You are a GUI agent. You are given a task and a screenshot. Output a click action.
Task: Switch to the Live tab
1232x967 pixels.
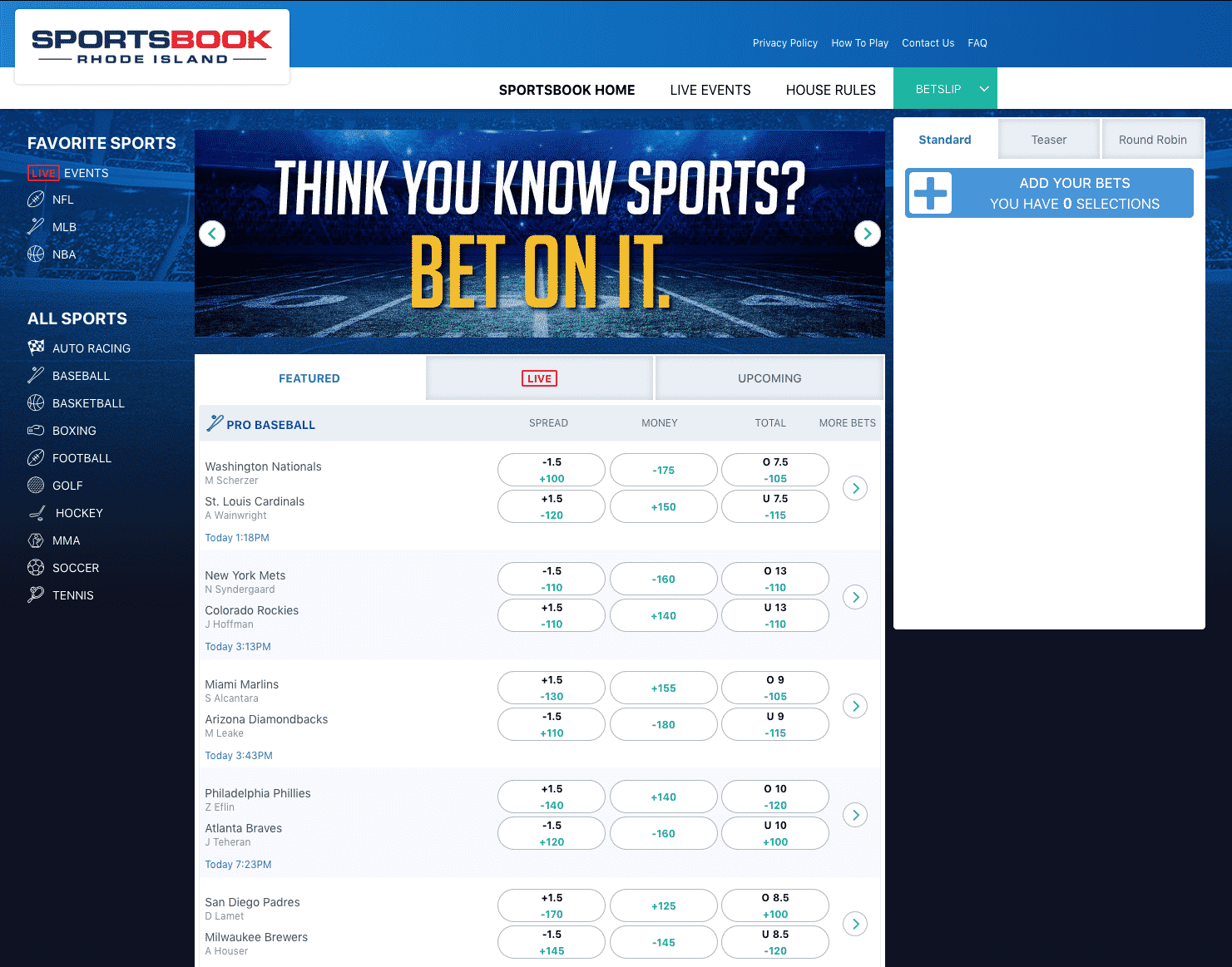pyautogui.click(x=539, y=378)
